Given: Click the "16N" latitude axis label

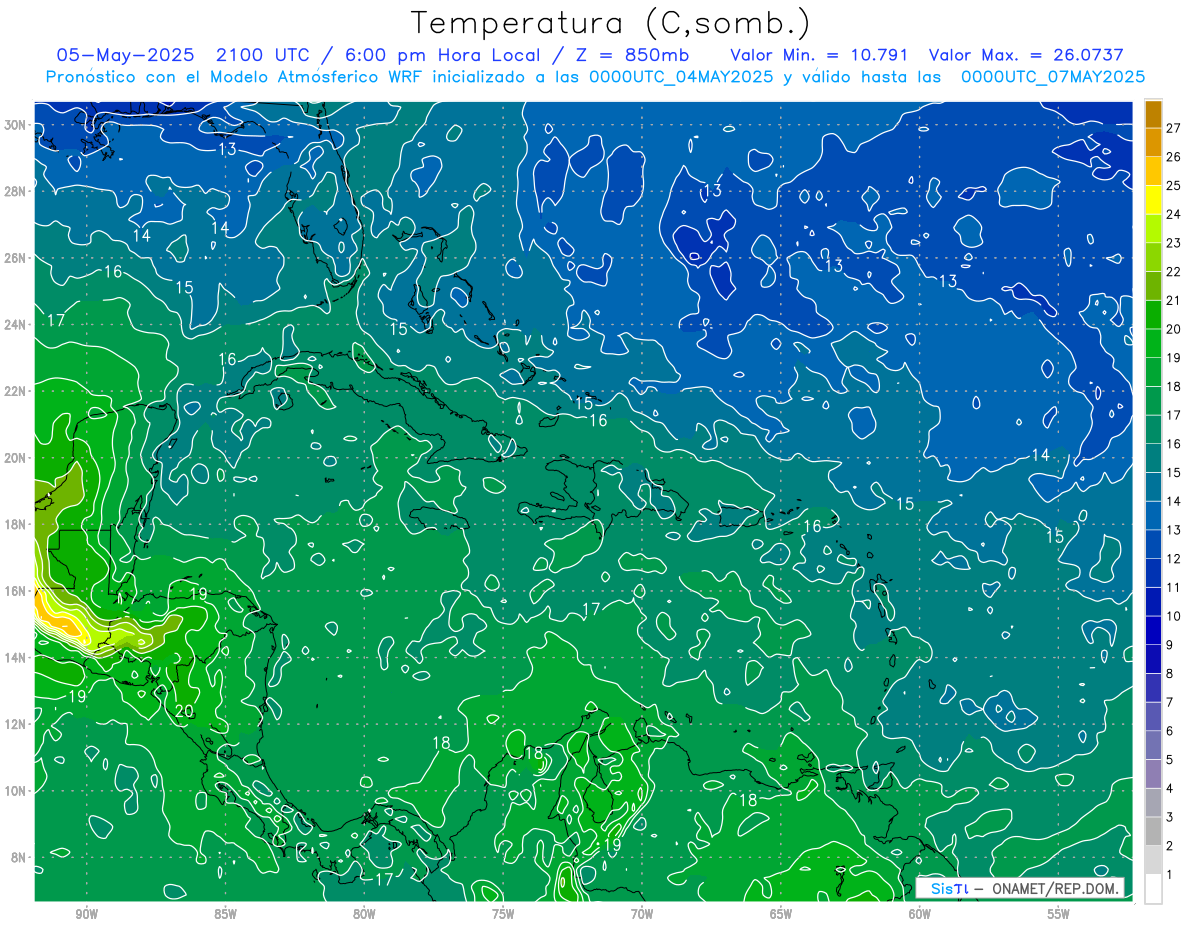Looking at the screenshot, I should point(16,591).
